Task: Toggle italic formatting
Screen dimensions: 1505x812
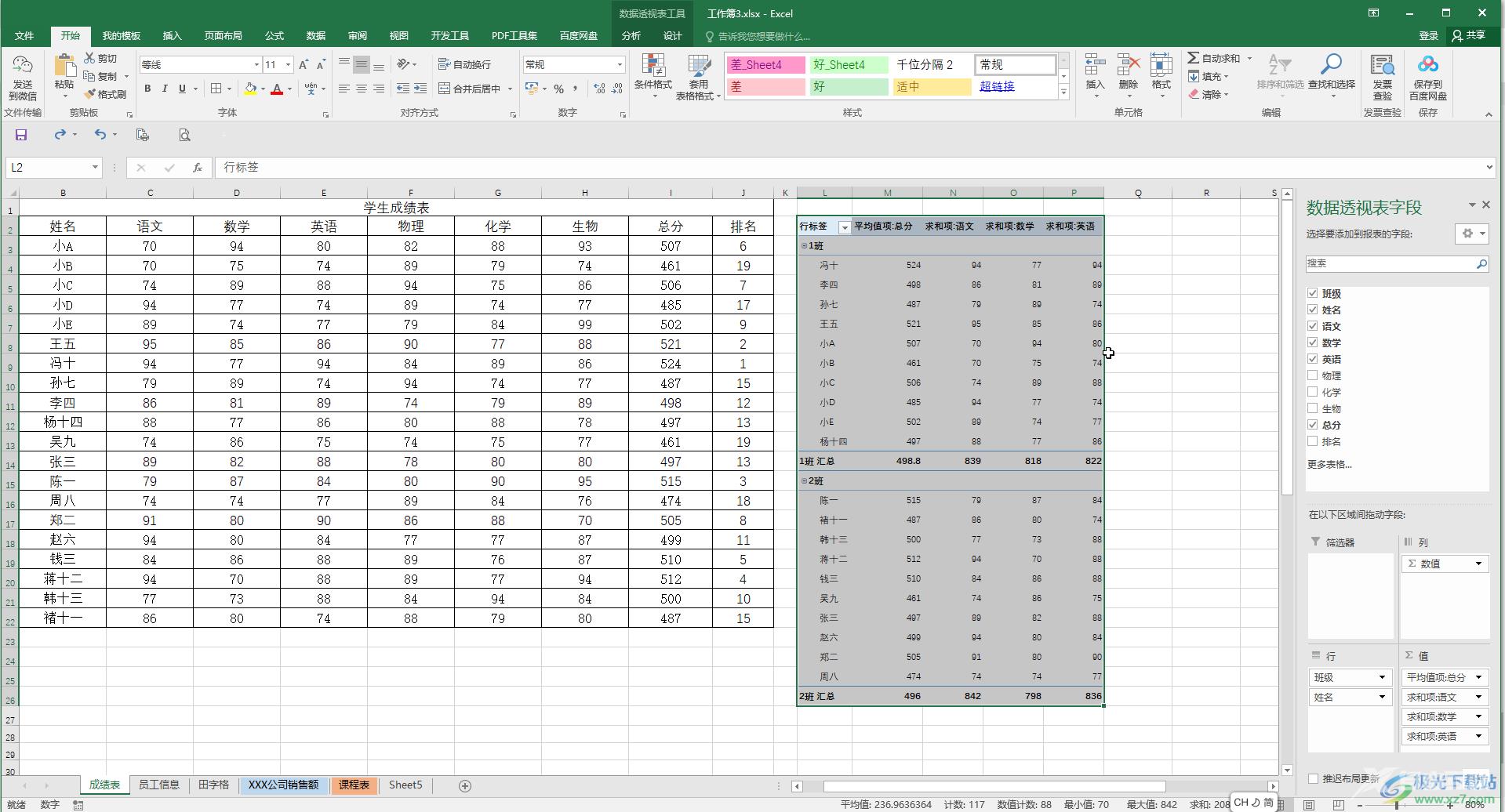Action: pyautogui.click(x=165, y=89)
